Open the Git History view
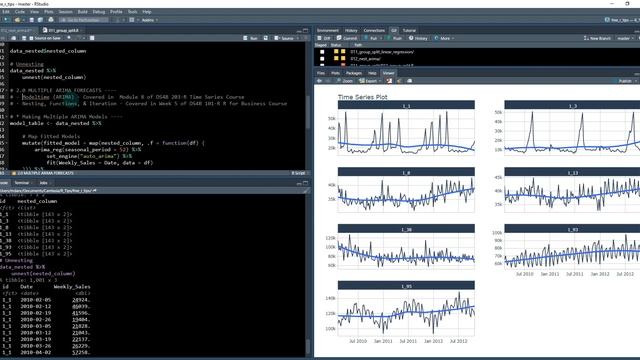 tap(418, 38)
